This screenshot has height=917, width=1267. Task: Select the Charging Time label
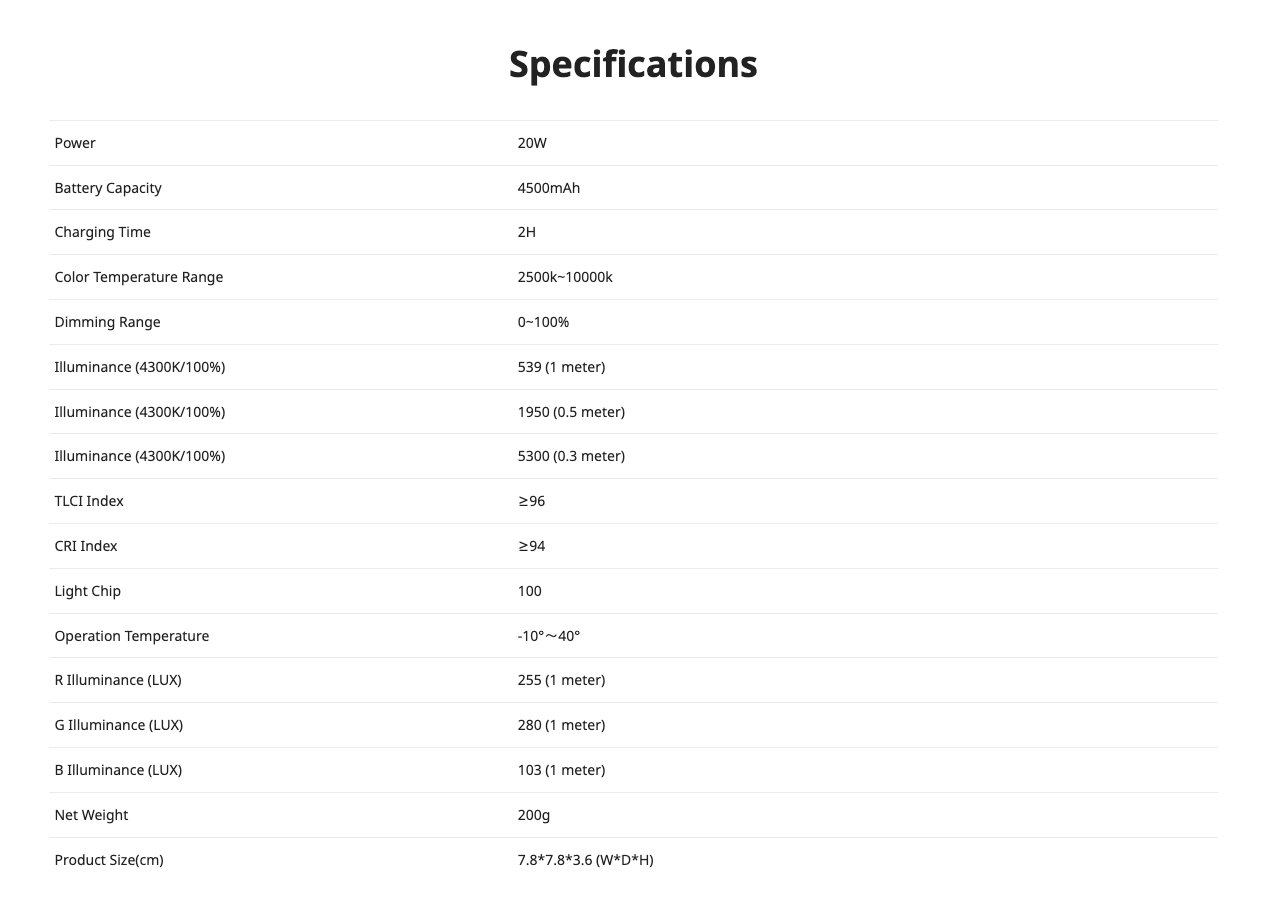pyautogui.click(x=103, y=232)
